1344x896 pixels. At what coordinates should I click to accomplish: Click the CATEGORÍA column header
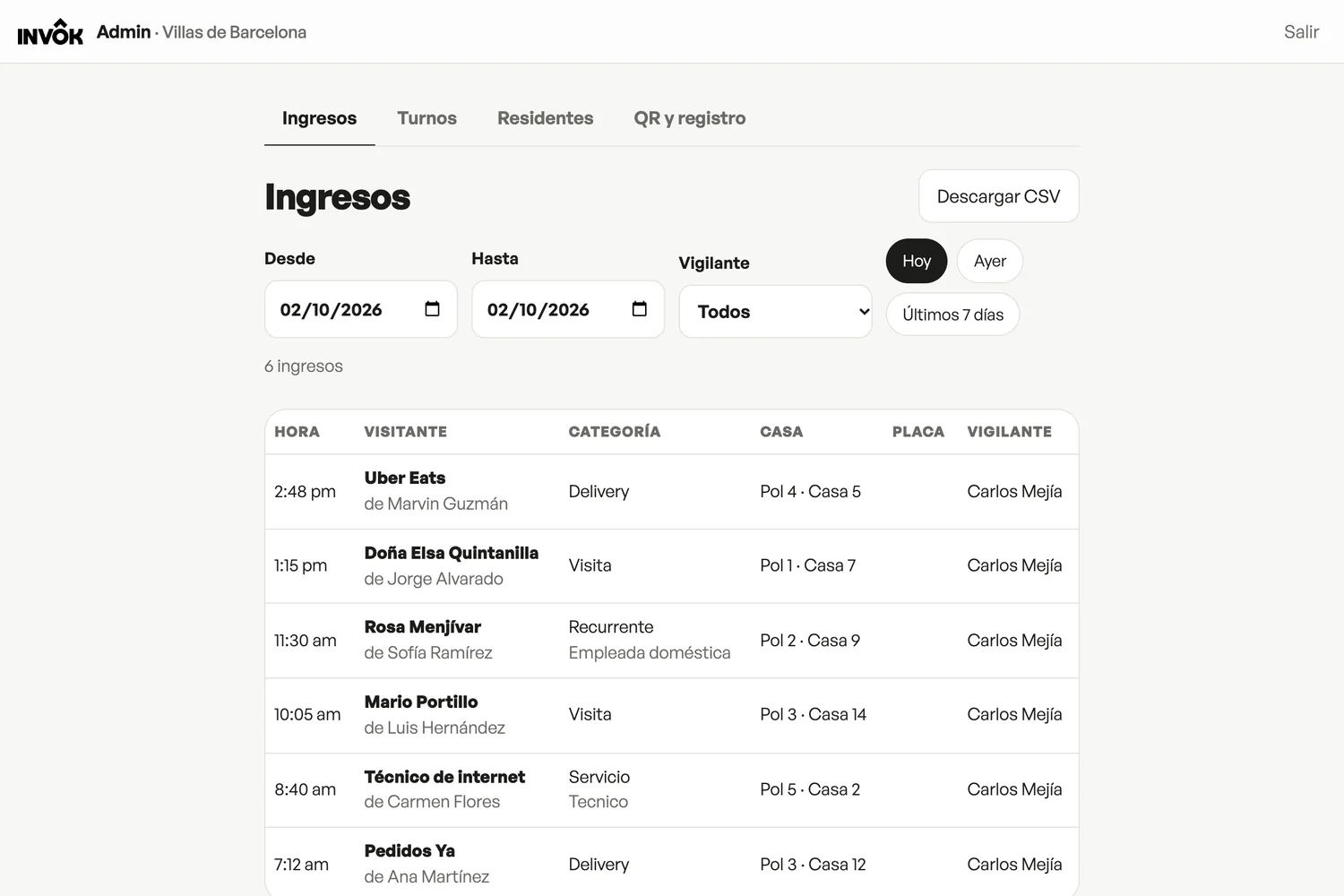click(x=615, y=432)
